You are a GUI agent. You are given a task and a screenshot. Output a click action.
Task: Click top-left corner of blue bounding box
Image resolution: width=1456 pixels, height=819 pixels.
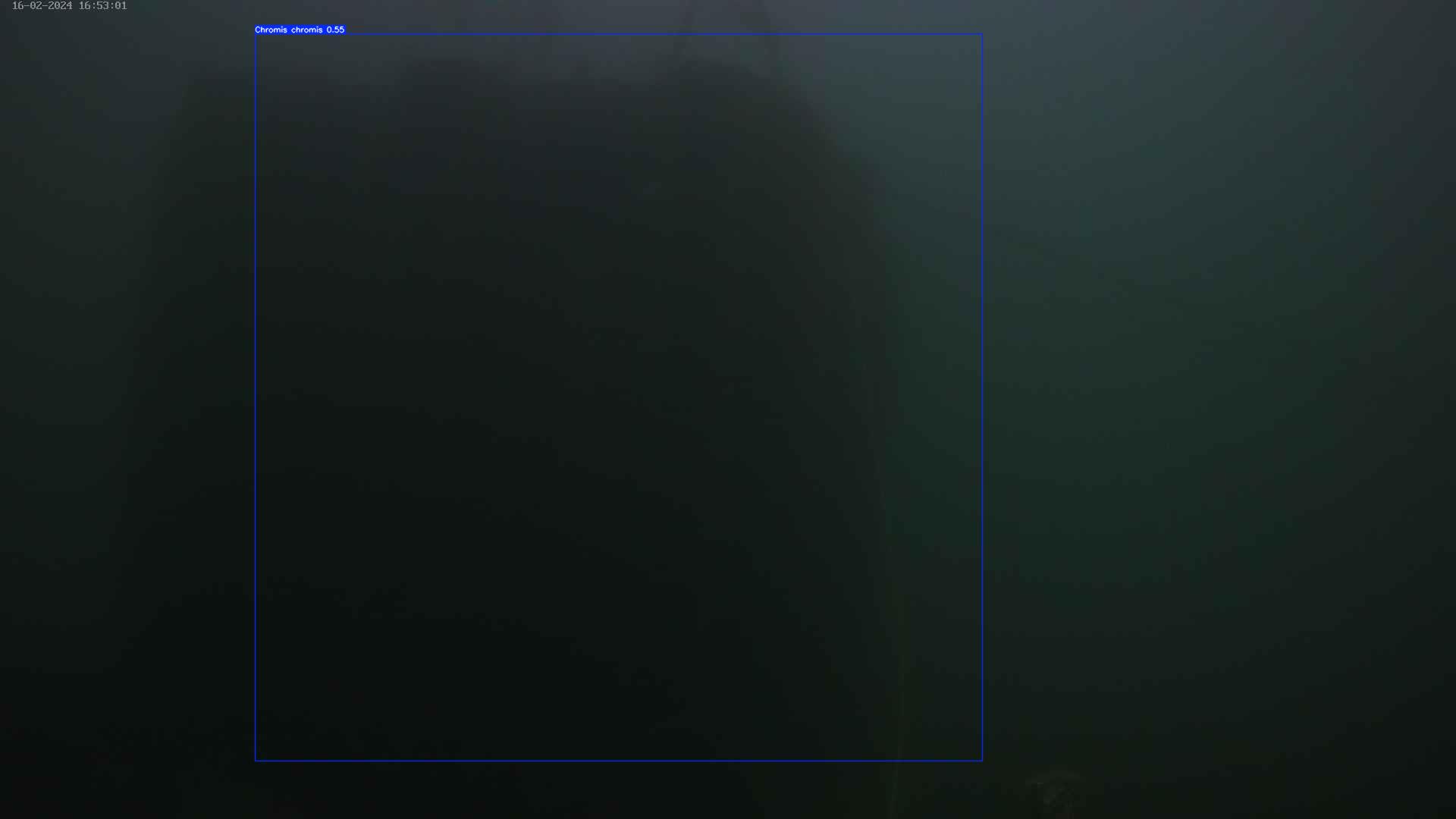256,34
